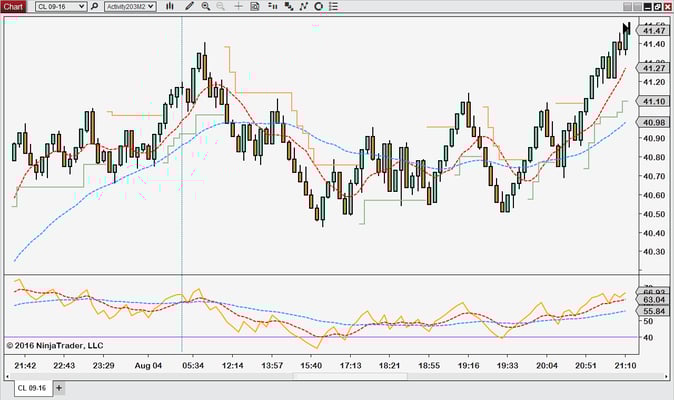674x400 pixels.
Task: Open the instrument search magnifier icon
Action: click(94, 6)
